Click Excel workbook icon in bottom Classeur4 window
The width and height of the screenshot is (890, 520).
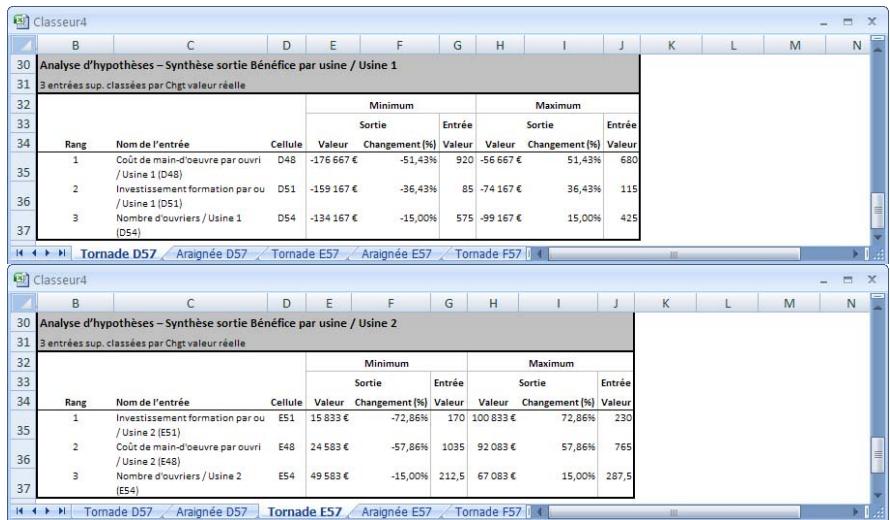(21, 279)
